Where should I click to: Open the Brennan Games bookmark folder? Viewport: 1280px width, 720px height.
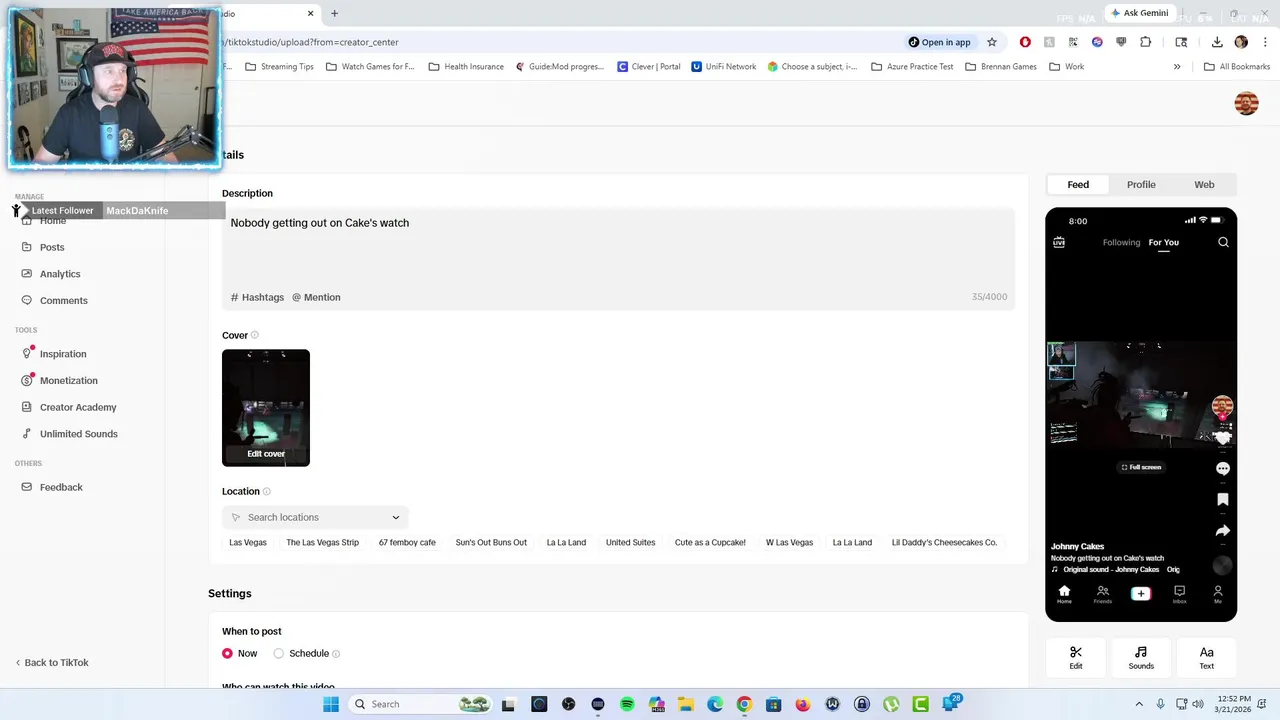[x=1000, y=67]
